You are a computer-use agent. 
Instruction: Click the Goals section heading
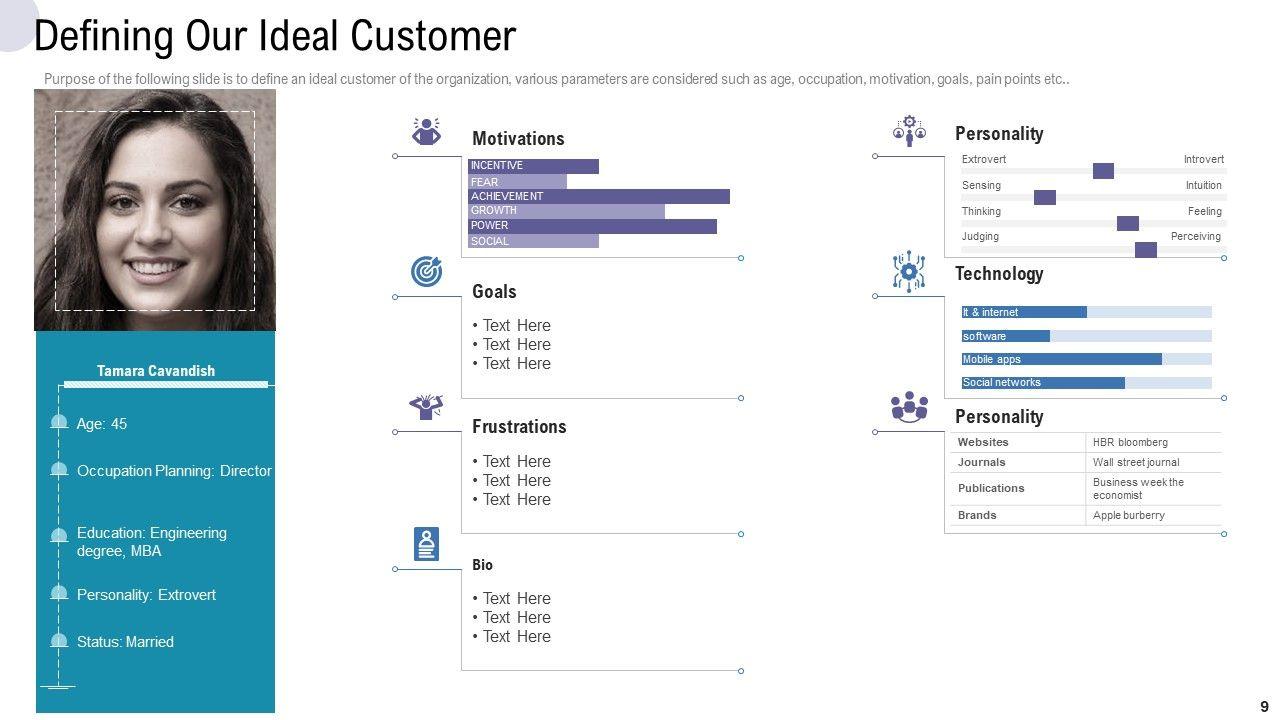click(494, 292)
